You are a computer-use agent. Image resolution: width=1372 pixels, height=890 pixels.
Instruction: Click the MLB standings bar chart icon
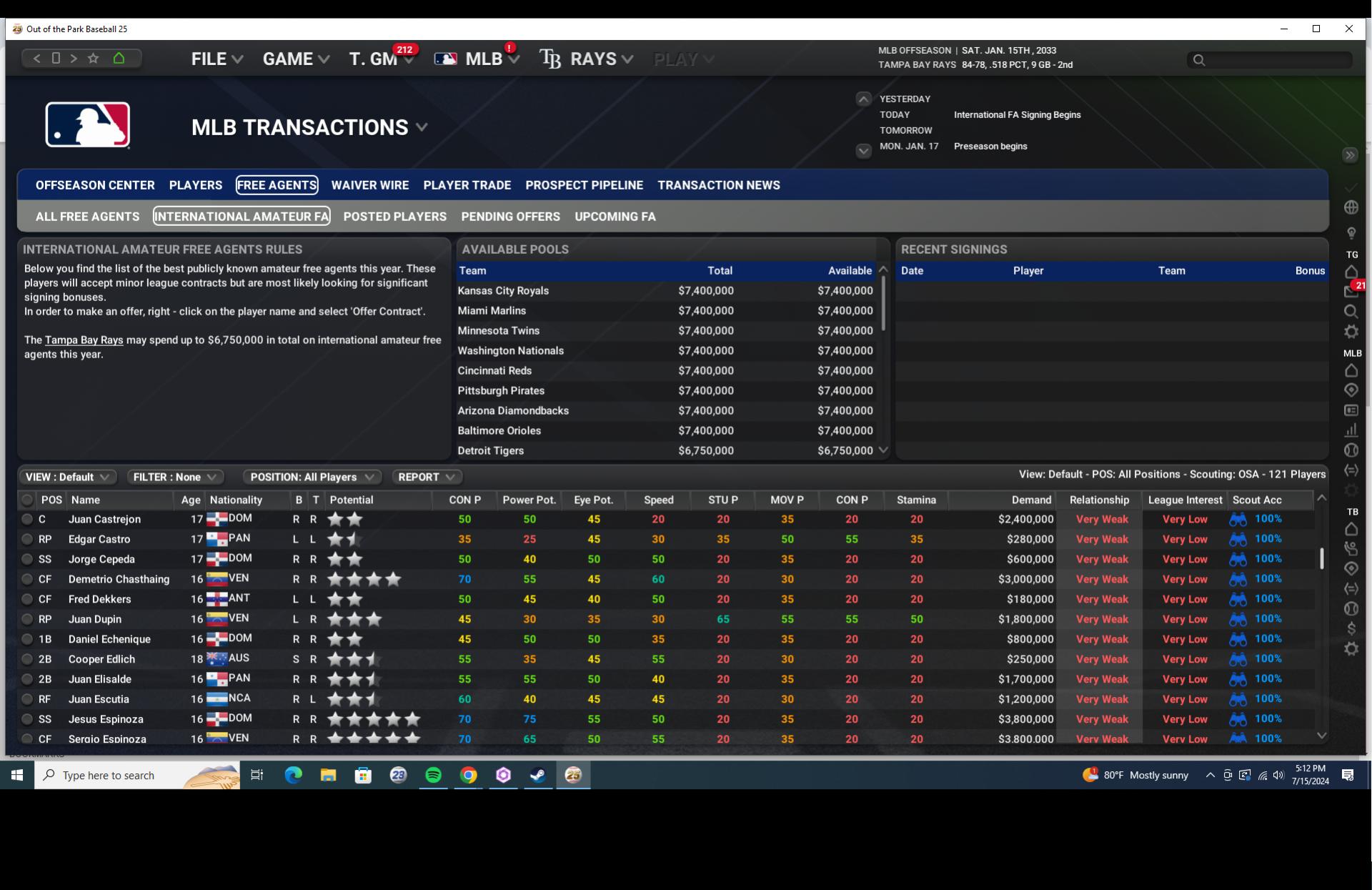point(1351,430)
